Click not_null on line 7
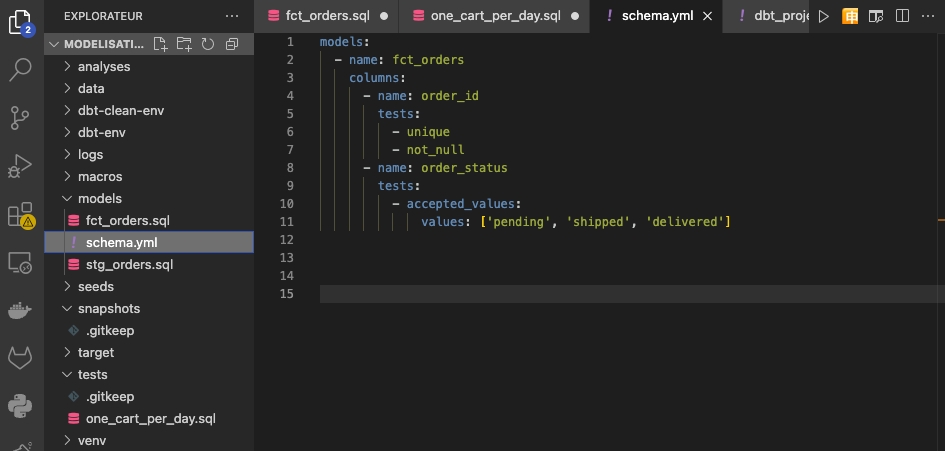945x451 pixels. coord(435,150)
